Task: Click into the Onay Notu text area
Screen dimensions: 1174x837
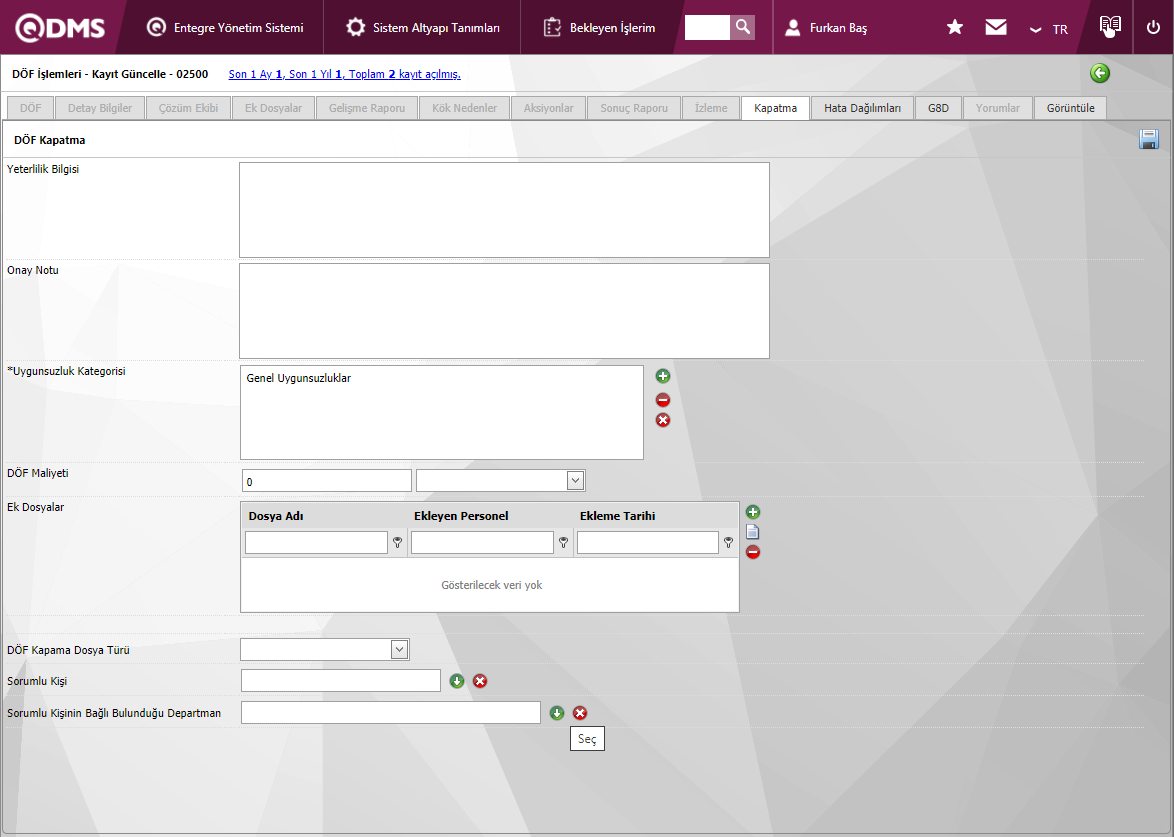Action: pyautogui.click(x=504, y=311)
